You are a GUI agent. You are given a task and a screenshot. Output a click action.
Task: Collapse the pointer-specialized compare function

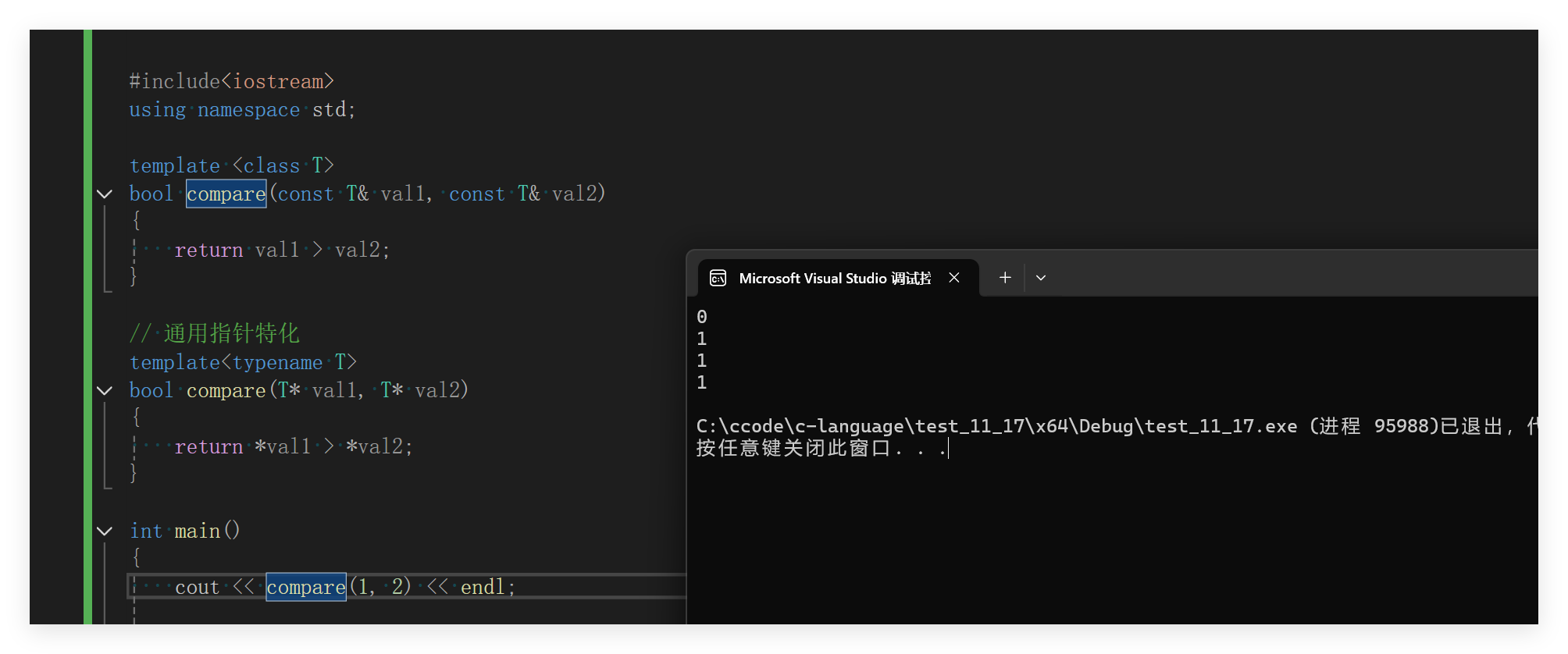point(105,390)
